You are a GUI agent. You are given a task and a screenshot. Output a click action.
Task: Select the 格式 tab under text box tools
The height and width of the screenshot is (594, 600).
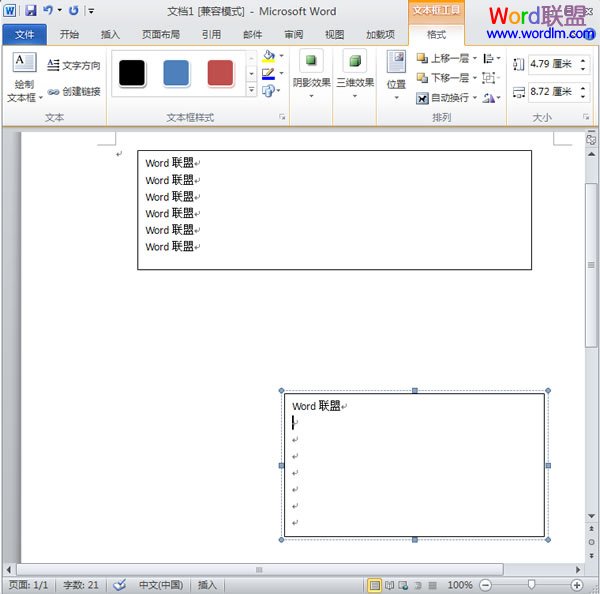(x=436, y=35)
